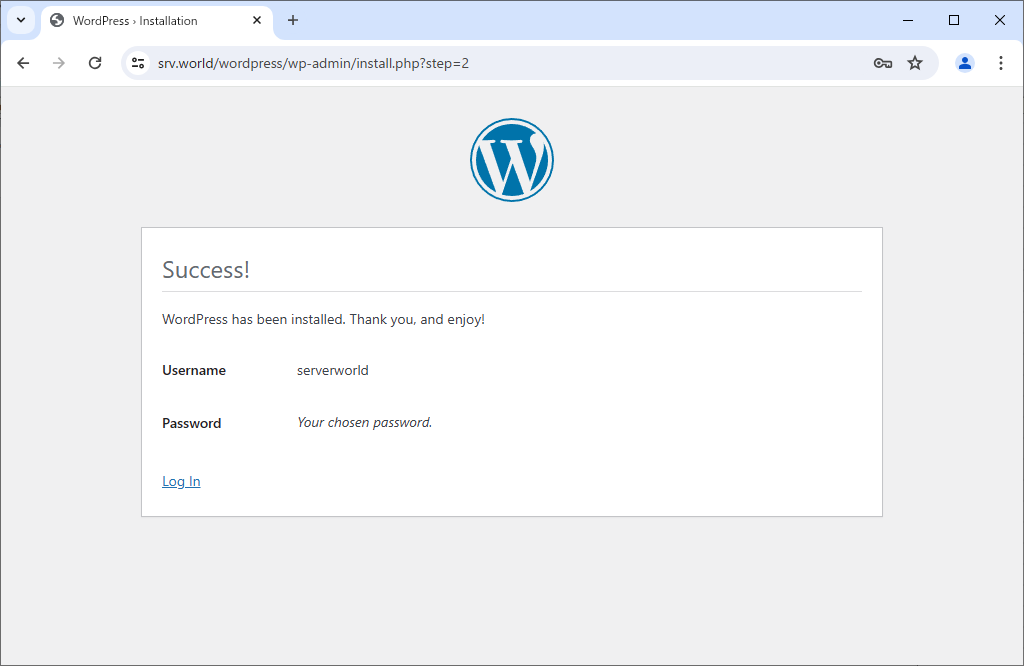Screen dimensions: 1024x666
Task: Open Chrome's three-dot menu
Action: pyautogui.click(x=1000, y=63)
